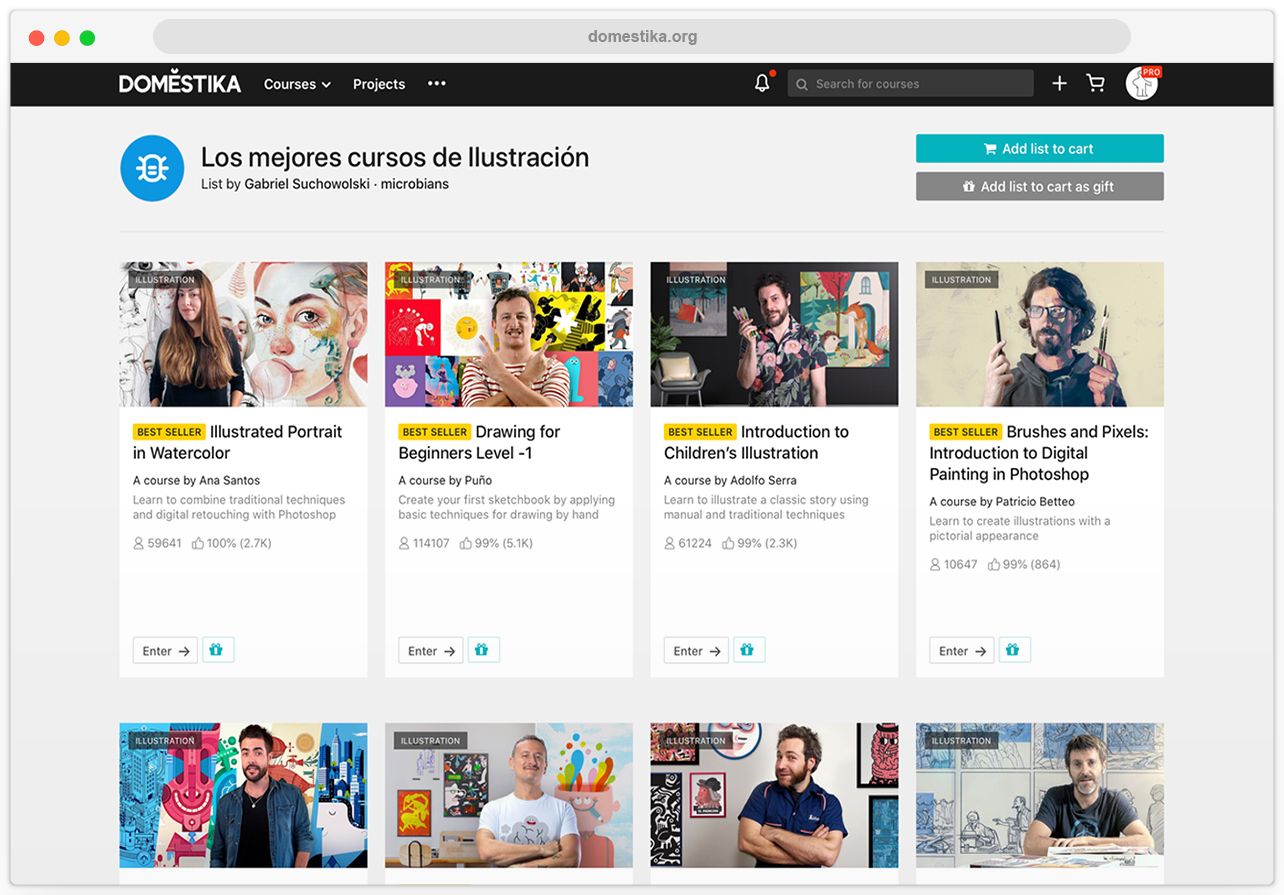Open the Puño course thumbnail image

coord(508,335)
